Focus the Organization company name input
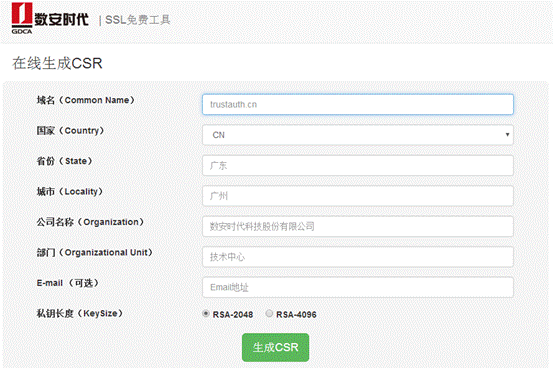This screenshot has height=368, width=553. tap(358, 226)
